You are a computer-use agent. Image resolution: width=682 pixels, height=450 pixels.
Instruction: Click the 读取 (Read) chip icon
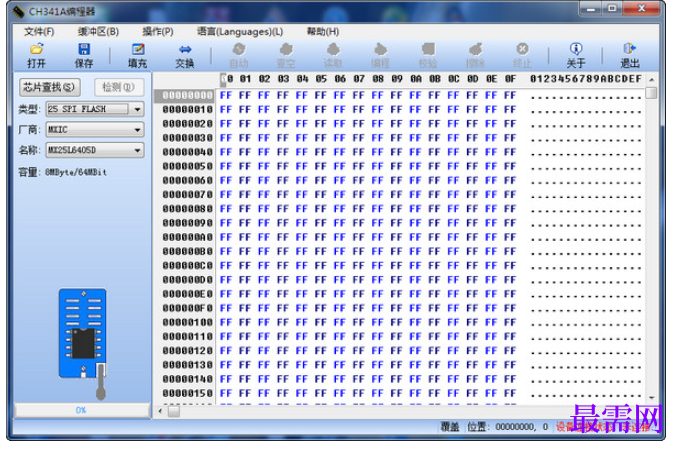point(333,49)
